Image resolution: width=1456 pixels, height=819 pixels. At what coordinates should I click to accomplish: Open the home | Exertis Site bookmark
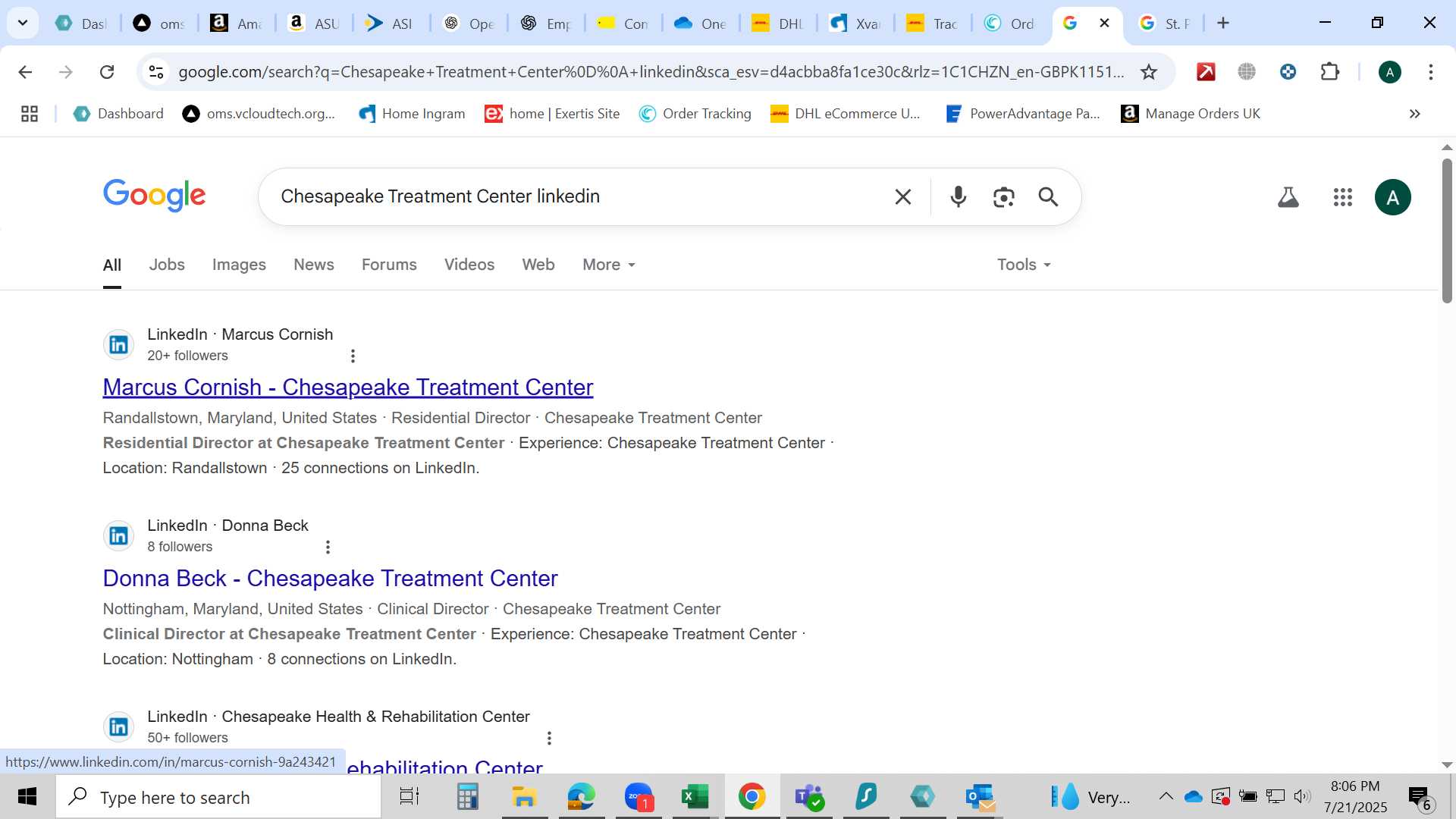[552, 114]
